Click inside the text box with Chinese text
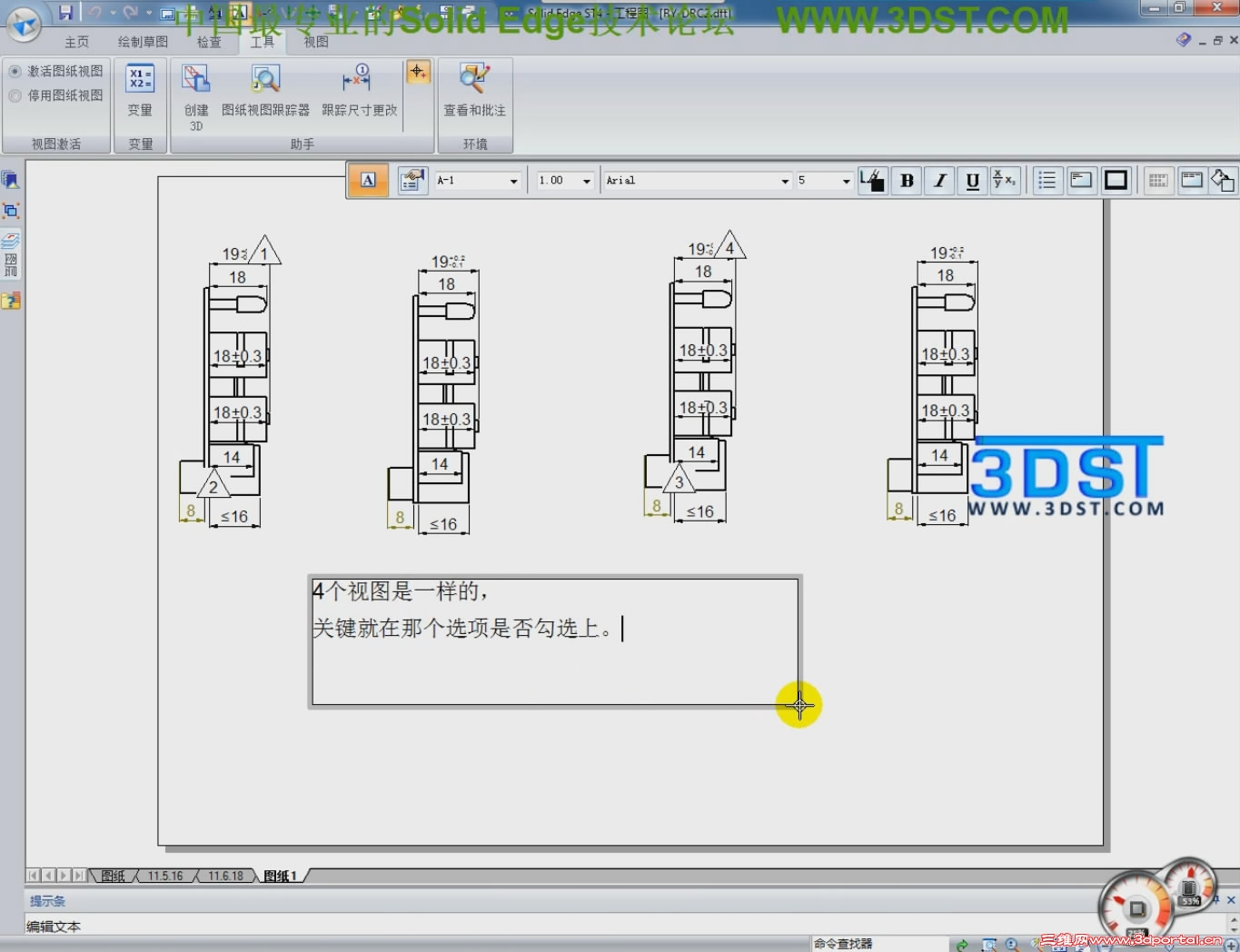The width and height of the screenshot is (1240, 952). tap(555, 641)
